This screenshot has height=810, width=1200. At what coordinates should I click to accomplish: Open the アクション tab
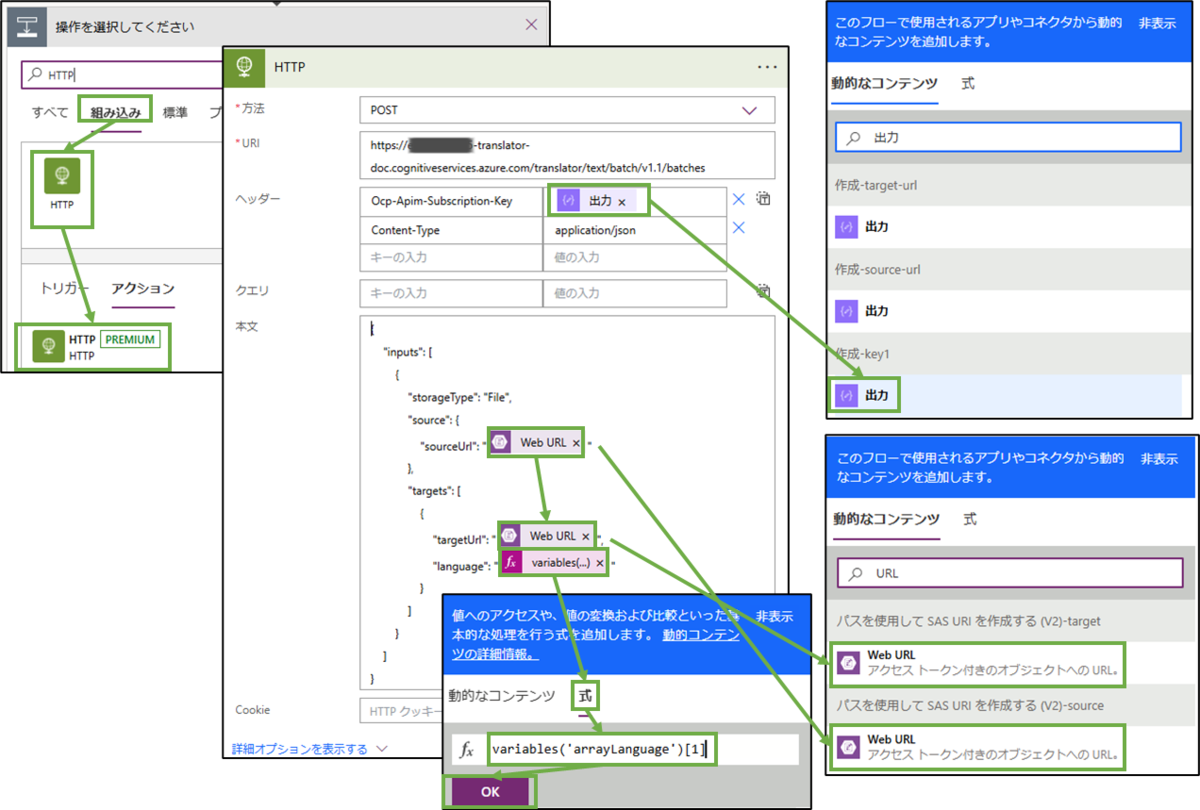coord(143,288)
